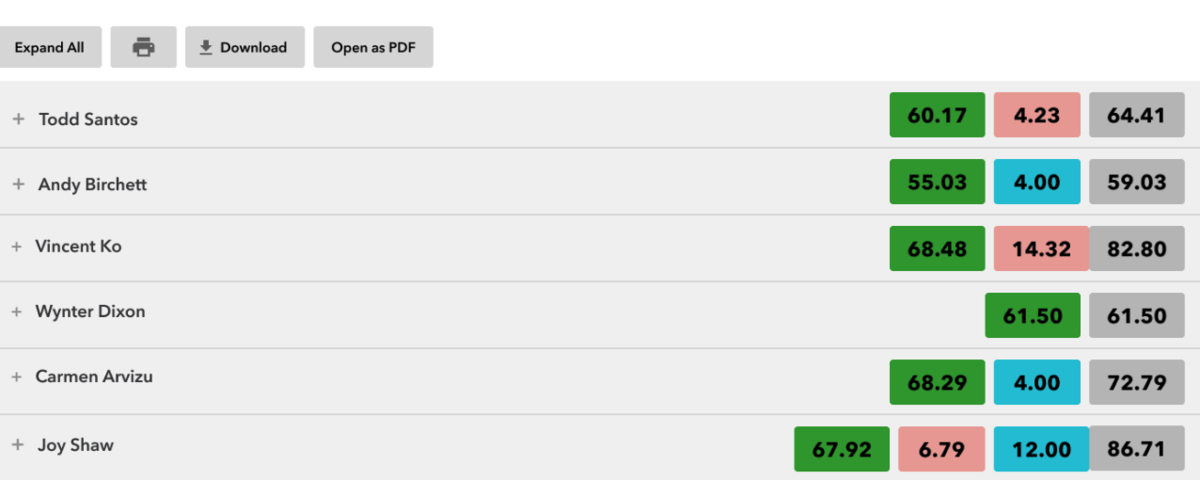Expand Joy Shaw row with plus icon
The width and height of the screenshot is (1200, 480).
(x=17, y=445)
